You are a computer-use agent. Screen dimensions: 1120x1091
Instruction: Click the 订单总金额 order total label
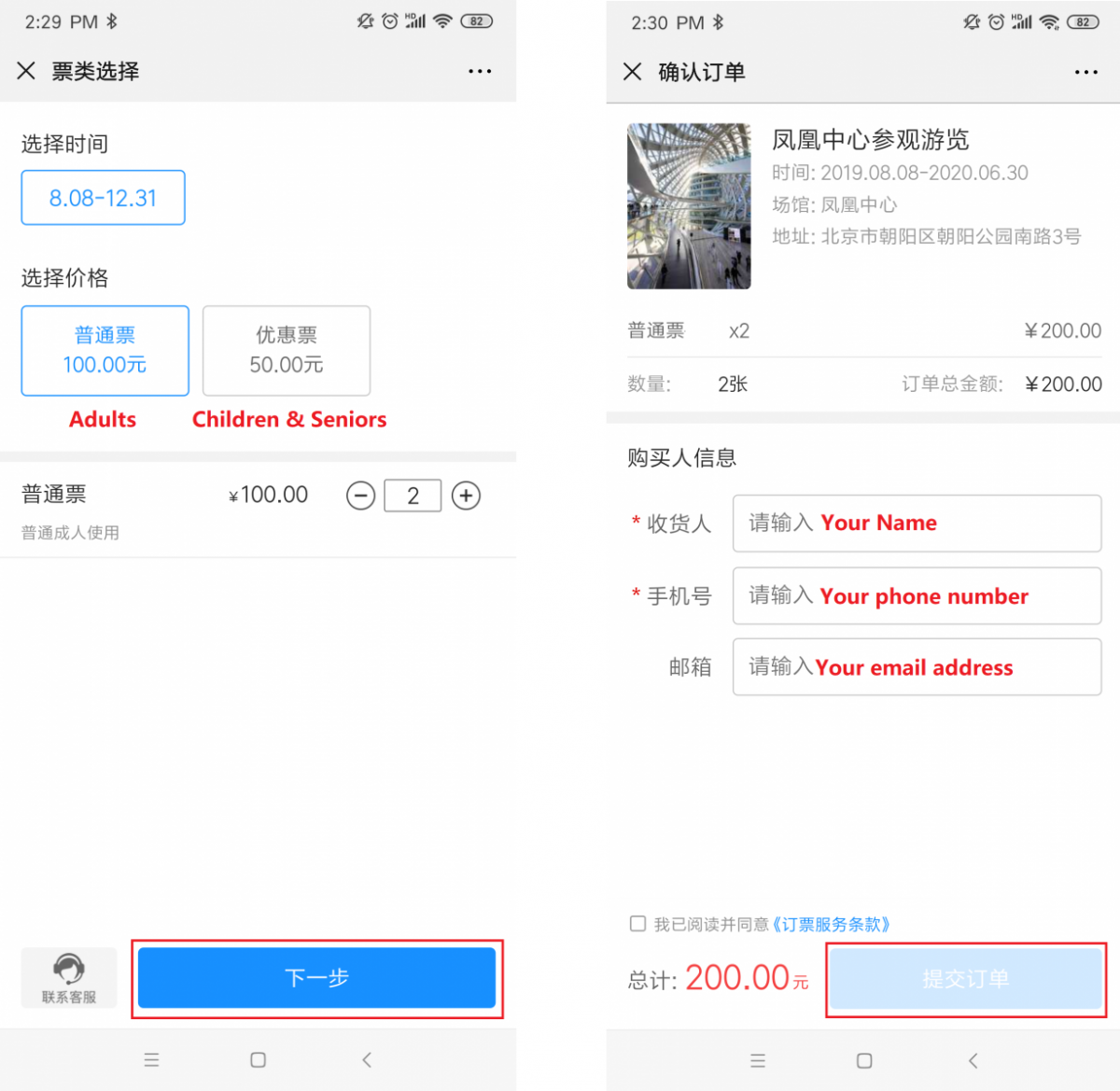[x=952, y=385]
